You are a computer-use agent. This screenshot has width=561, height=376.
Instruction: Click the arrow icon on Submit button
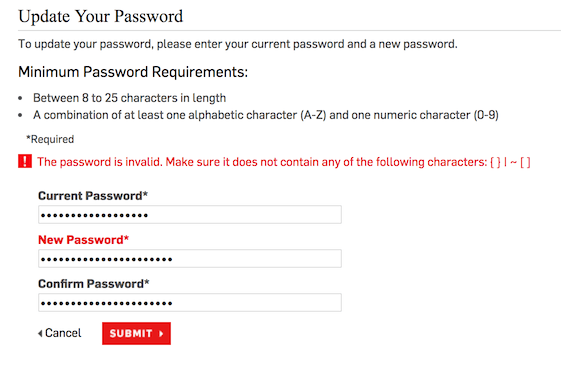(161, 333)
